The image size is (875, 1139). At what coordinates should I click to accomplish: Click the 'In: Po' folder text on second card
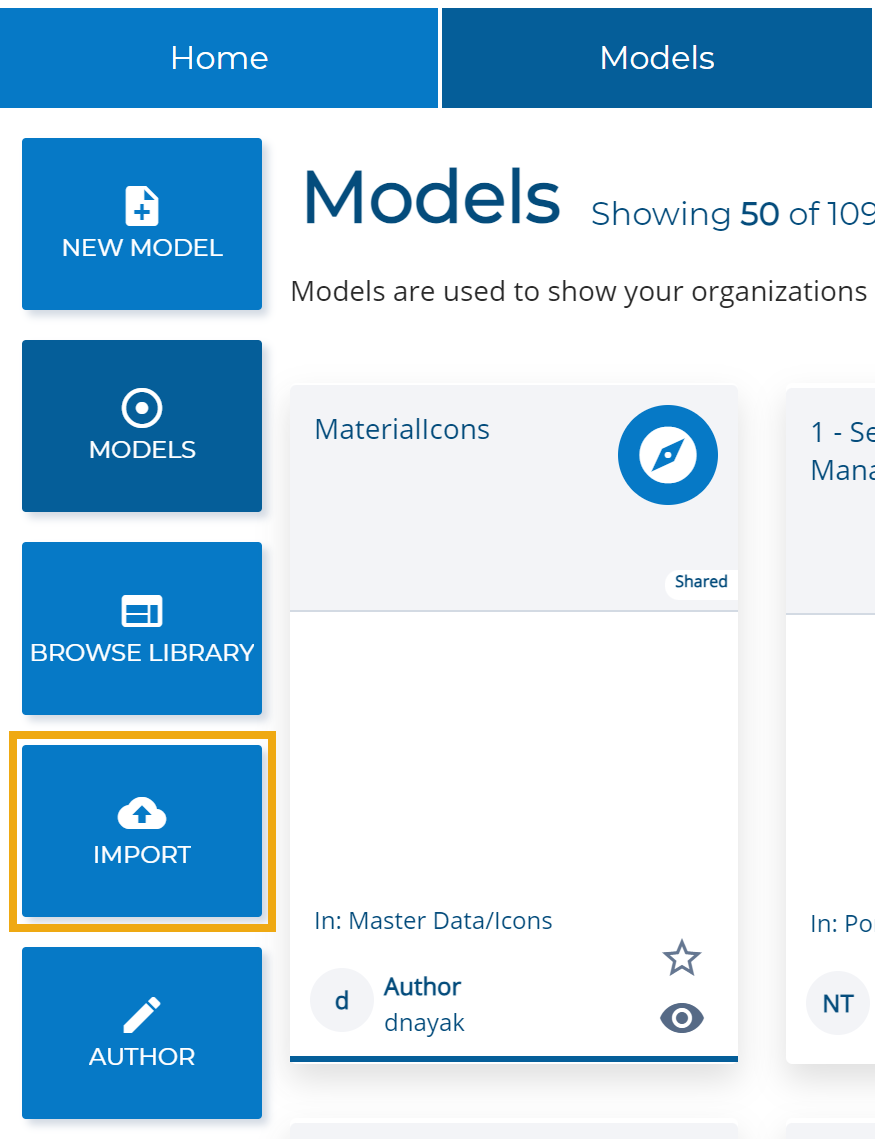click(x=842, y=924)
